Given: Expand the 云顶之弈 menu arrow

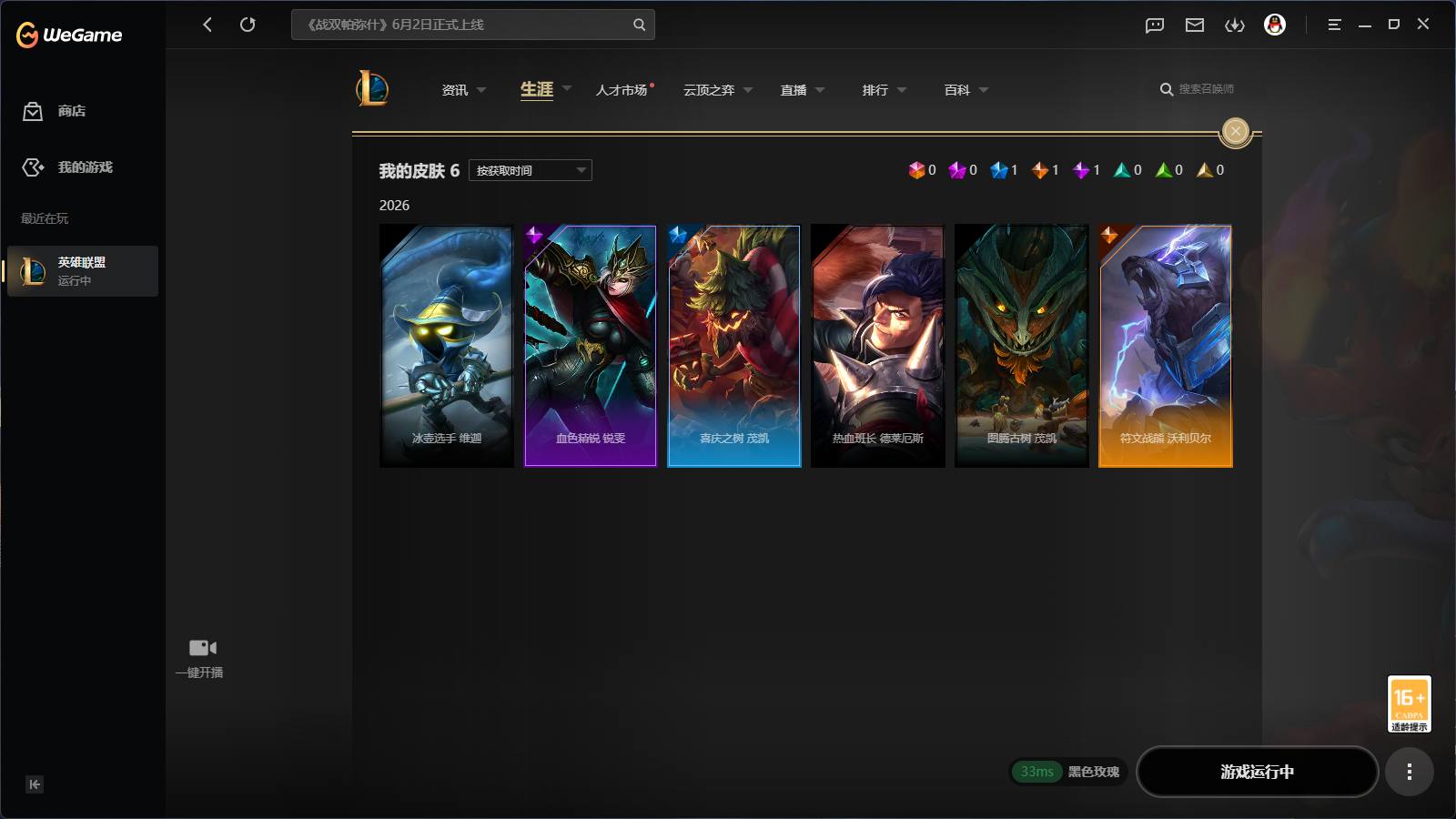Looking at the screenshot, I should [748, 90].
